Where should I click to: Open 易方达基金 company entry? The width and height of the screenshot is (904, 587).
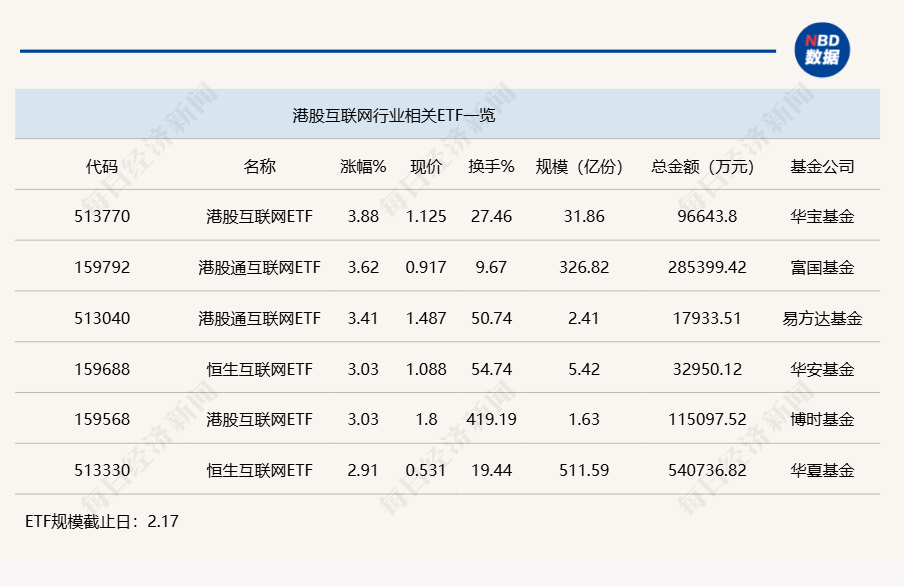822,318
